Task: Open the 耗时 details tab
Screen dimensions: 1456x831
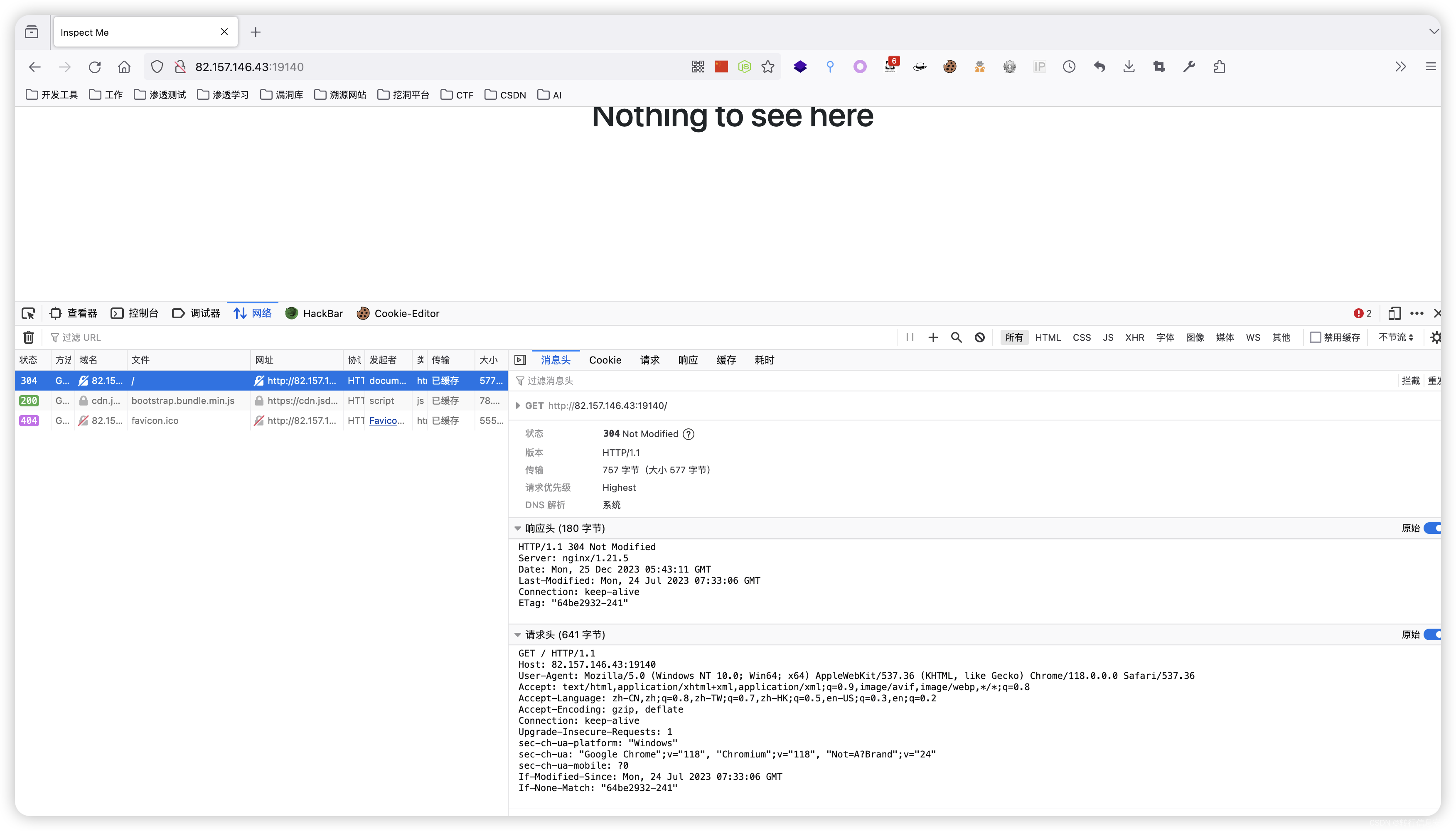Action: coord(764,359)
